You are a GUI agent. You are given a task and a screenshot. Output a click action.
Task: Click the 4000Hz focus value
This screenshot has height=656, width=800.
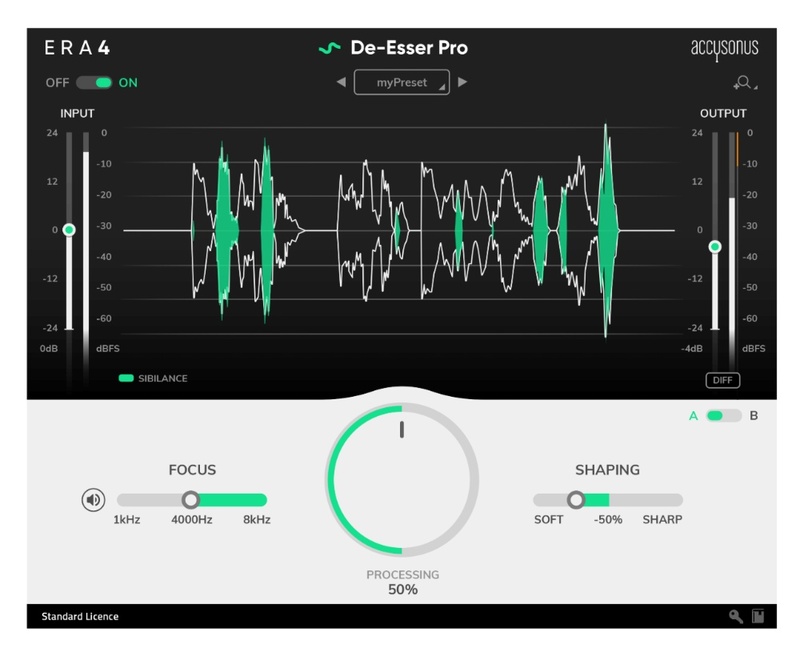(192, 520)
